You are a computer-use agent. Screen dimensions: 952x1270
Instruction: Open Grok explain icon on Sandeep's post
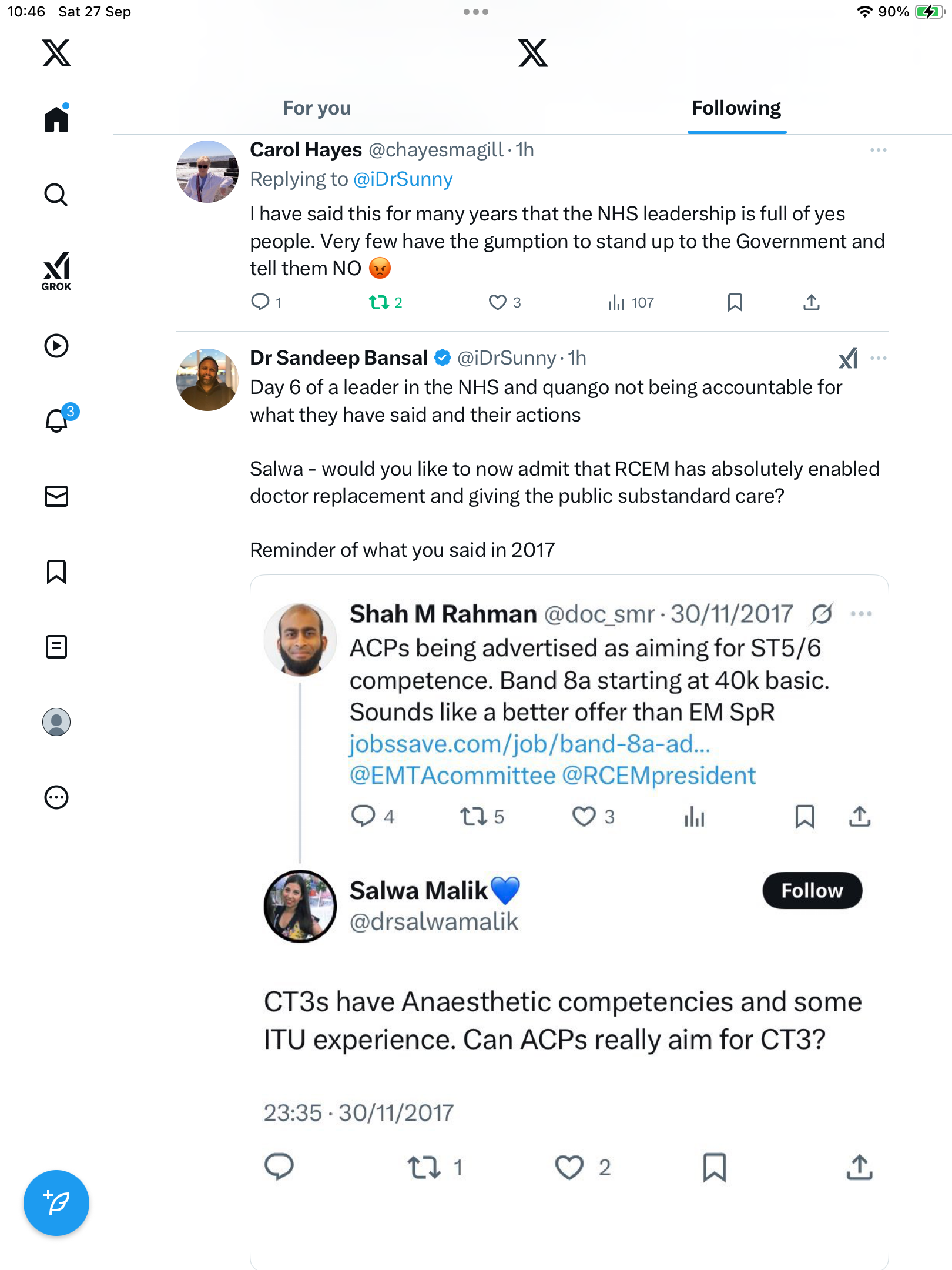pos(848,358)
